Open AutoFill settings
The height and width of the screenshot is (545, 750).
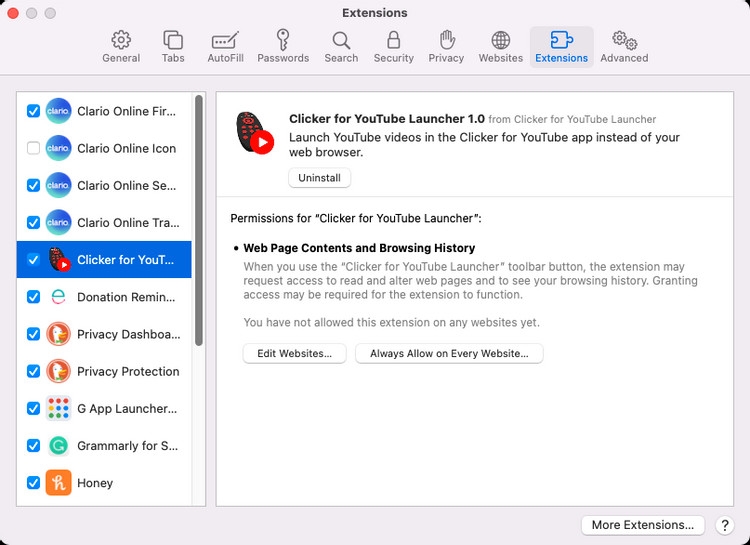(226, 46)
